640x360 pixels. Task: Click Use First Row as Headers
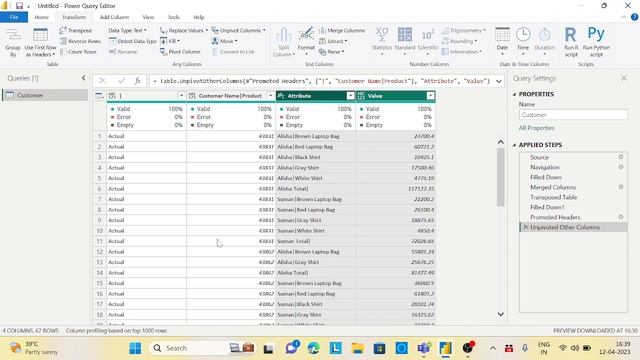(40, 42)
